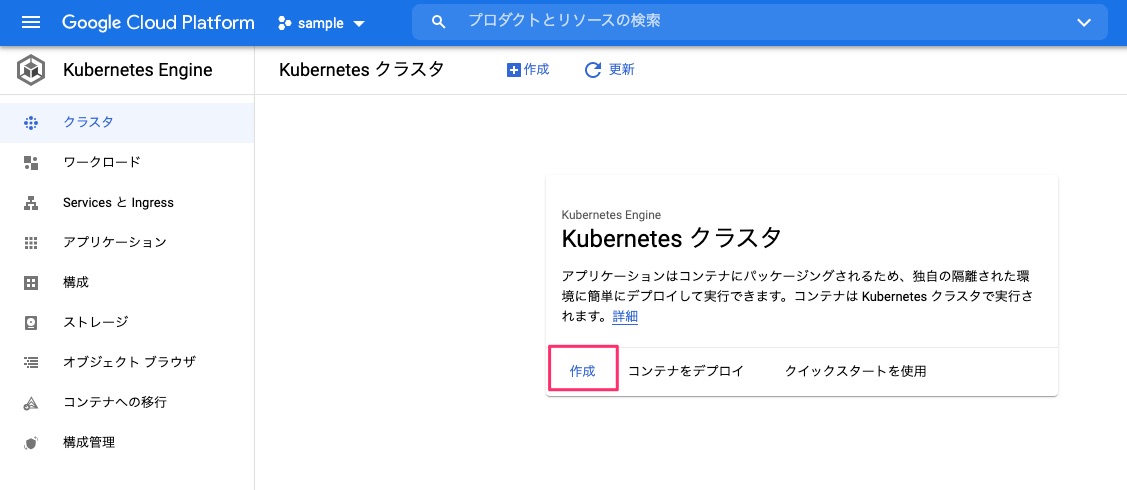Screen dimensions: 1127x490
Task: Expand the search bar down chevron
Action: (x=1084, y=22)
